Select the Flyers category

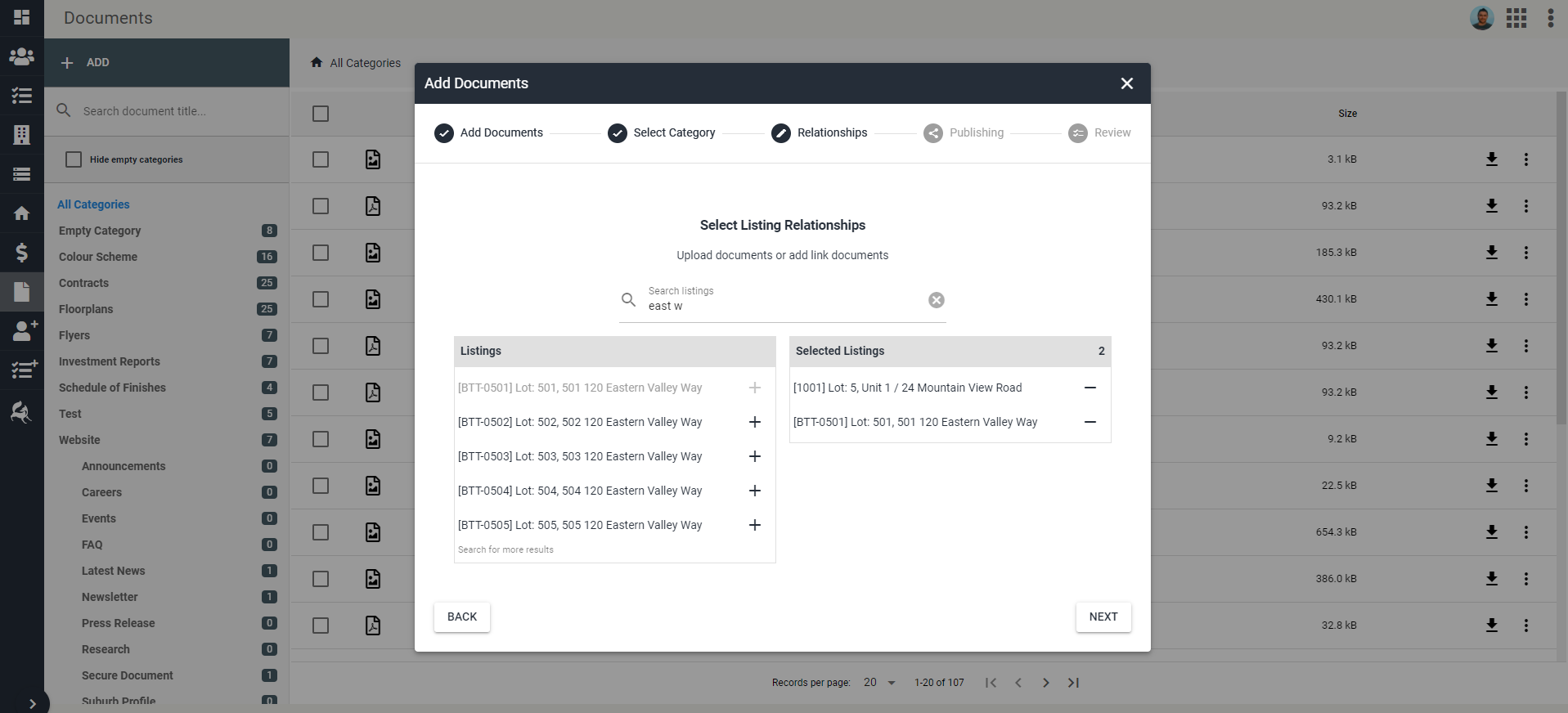[74, 335]
